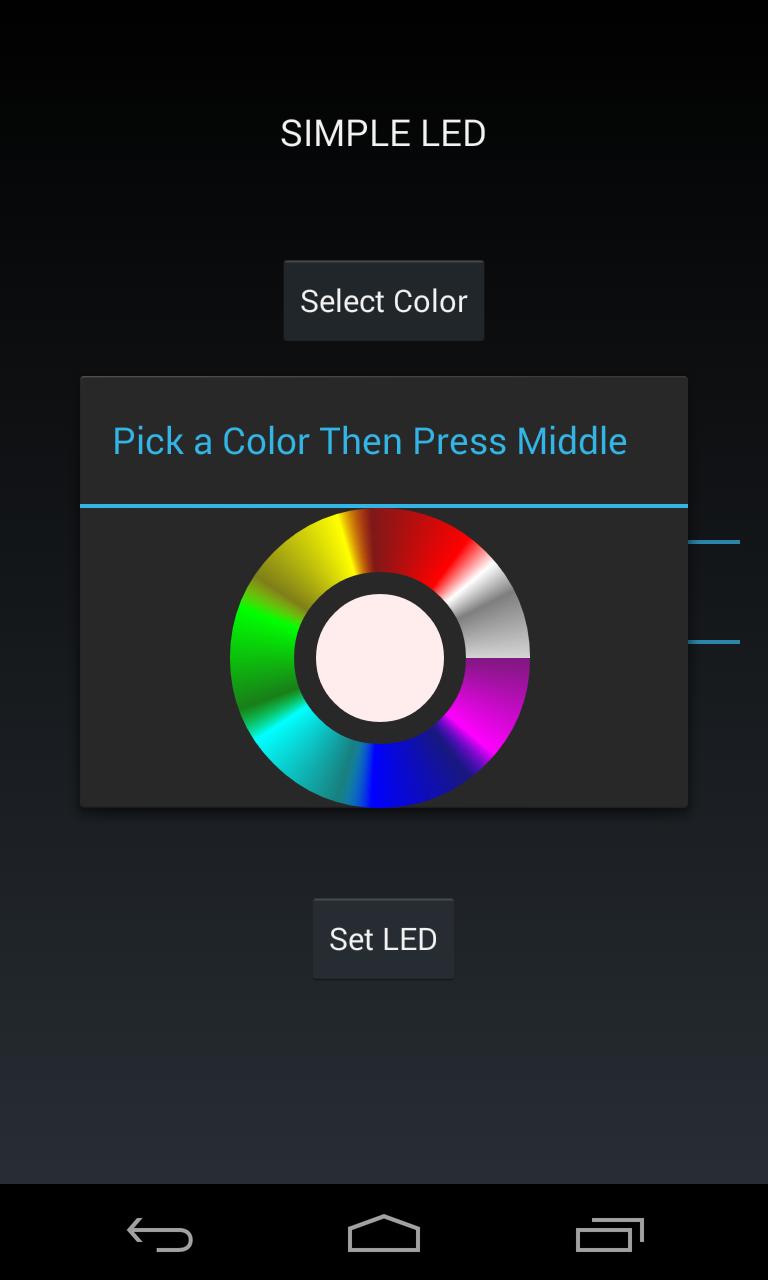Tap the SIMPLE LED title
Screen dimensions: 768x1280
(384, 132)
